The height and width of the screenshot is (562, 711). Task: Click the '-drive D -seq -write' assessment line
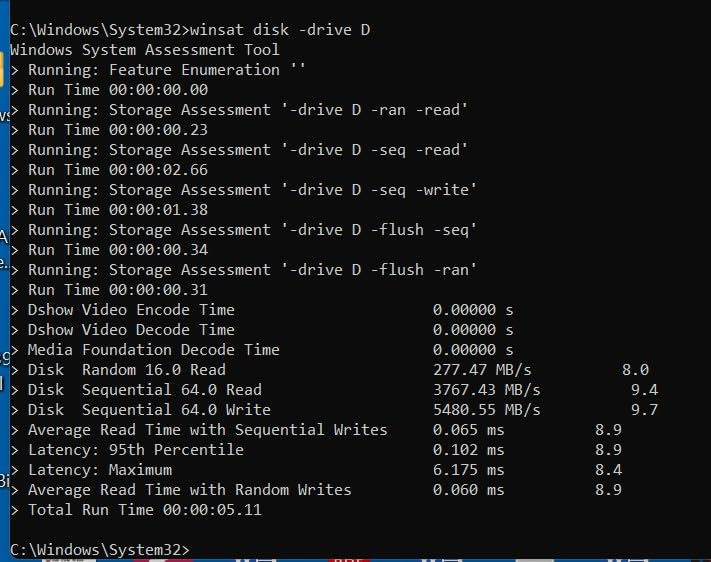pos(252,190)
